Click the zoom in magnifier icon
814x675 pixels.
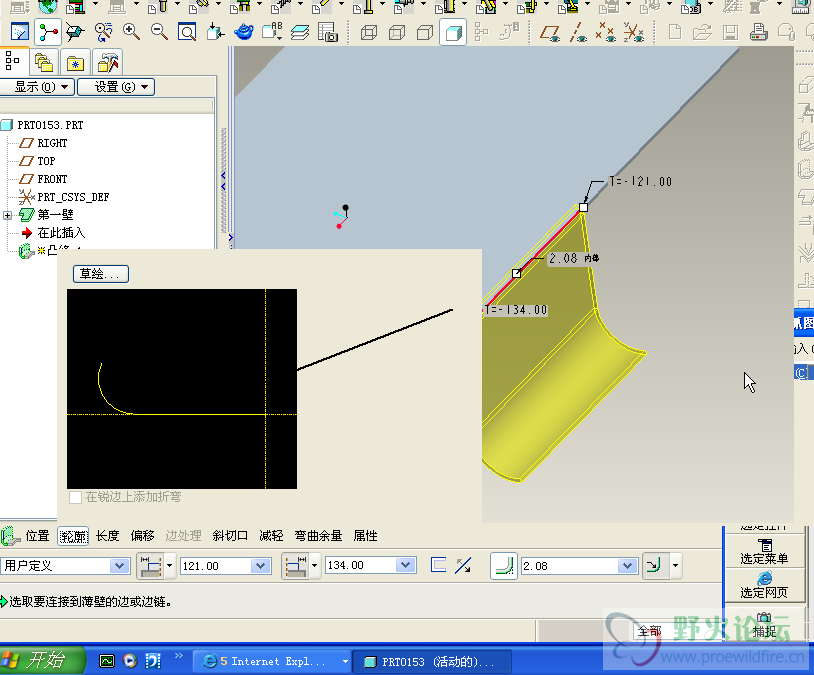tap(131, 33)
